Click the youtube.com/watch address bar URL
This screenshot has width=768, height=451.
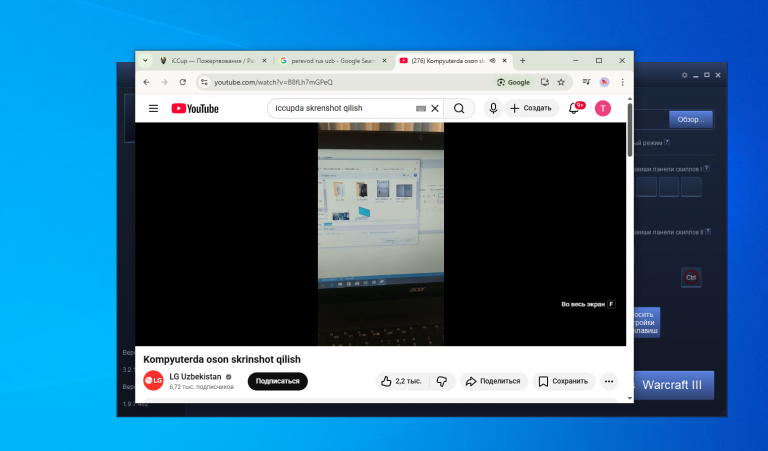[273, 82]
